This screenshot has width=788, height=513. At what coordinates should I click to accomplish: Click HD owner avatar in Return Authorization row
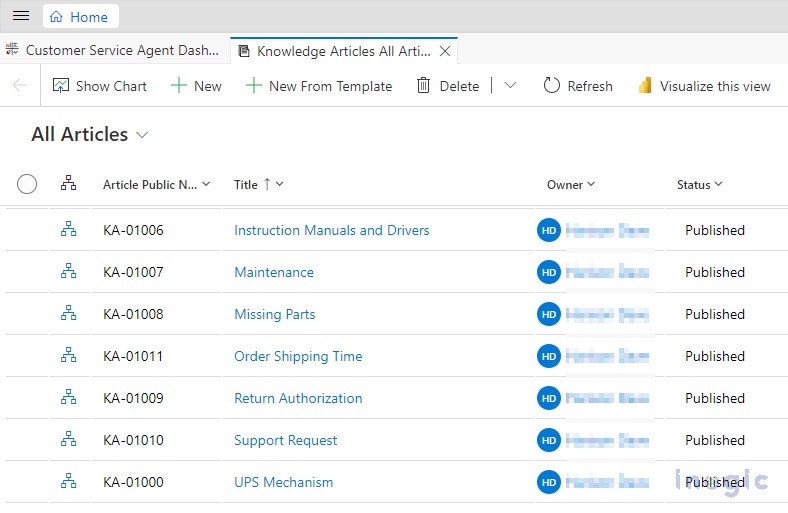549,398
